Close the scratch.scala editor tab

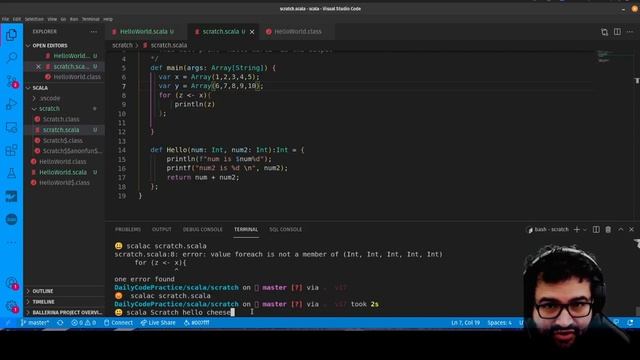[x=252, y=32]
